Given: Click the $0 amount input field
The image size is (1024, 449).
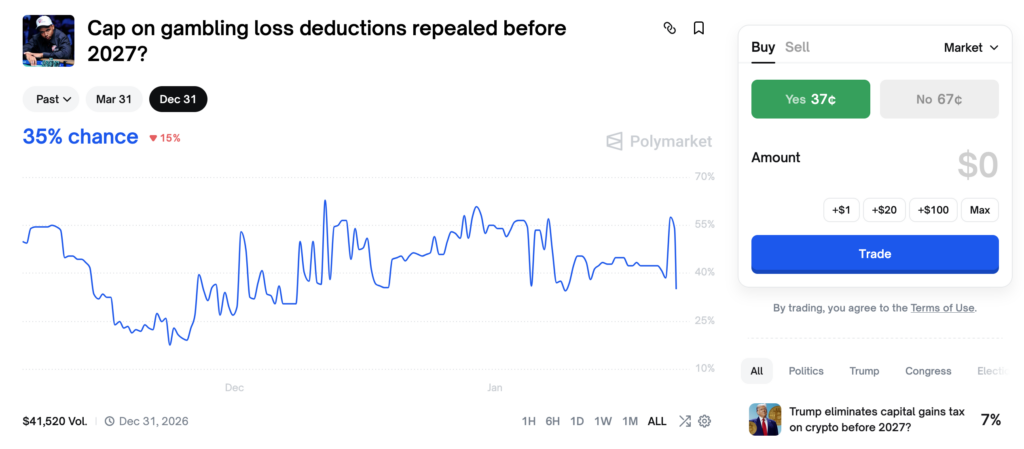Looking at the screenshot, I should click(976, 165).
